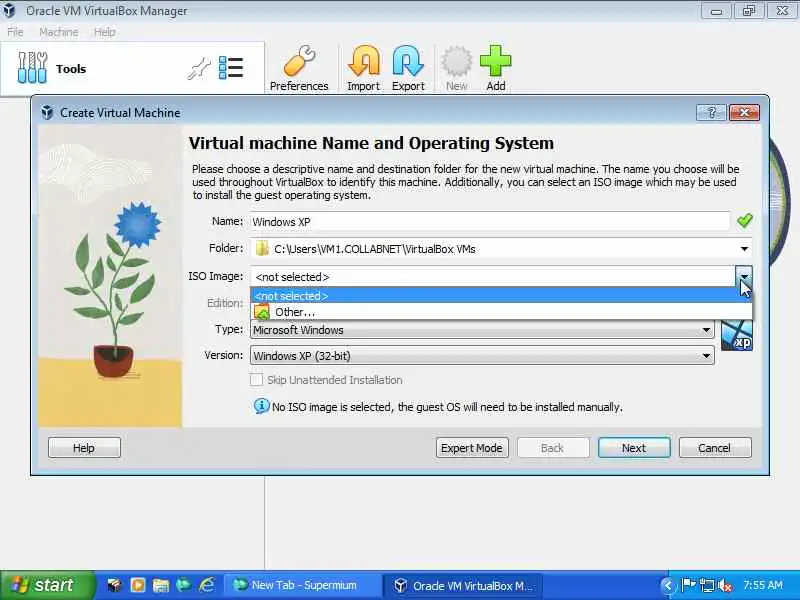This screenshot has width=800, height=600.
Task: Open the Help menu in the menu bar
Action: 105,32
